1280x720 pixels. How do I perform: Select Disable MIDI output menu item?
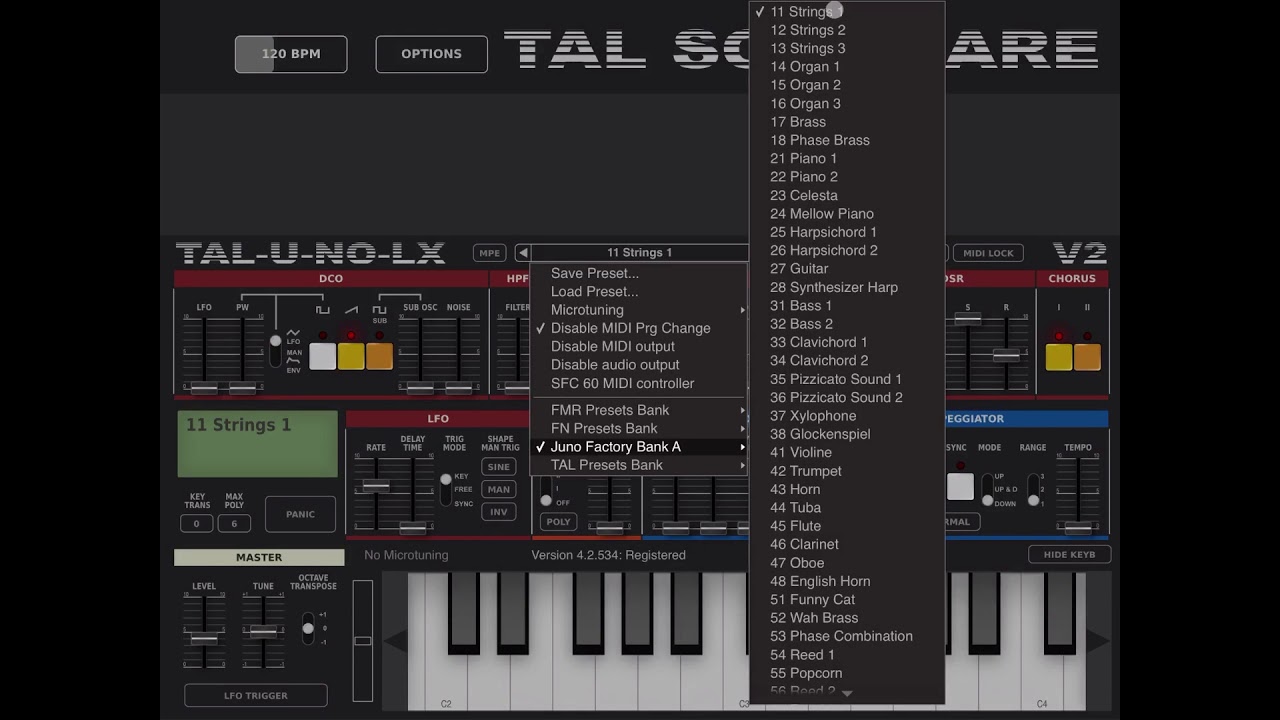point(638,346)
